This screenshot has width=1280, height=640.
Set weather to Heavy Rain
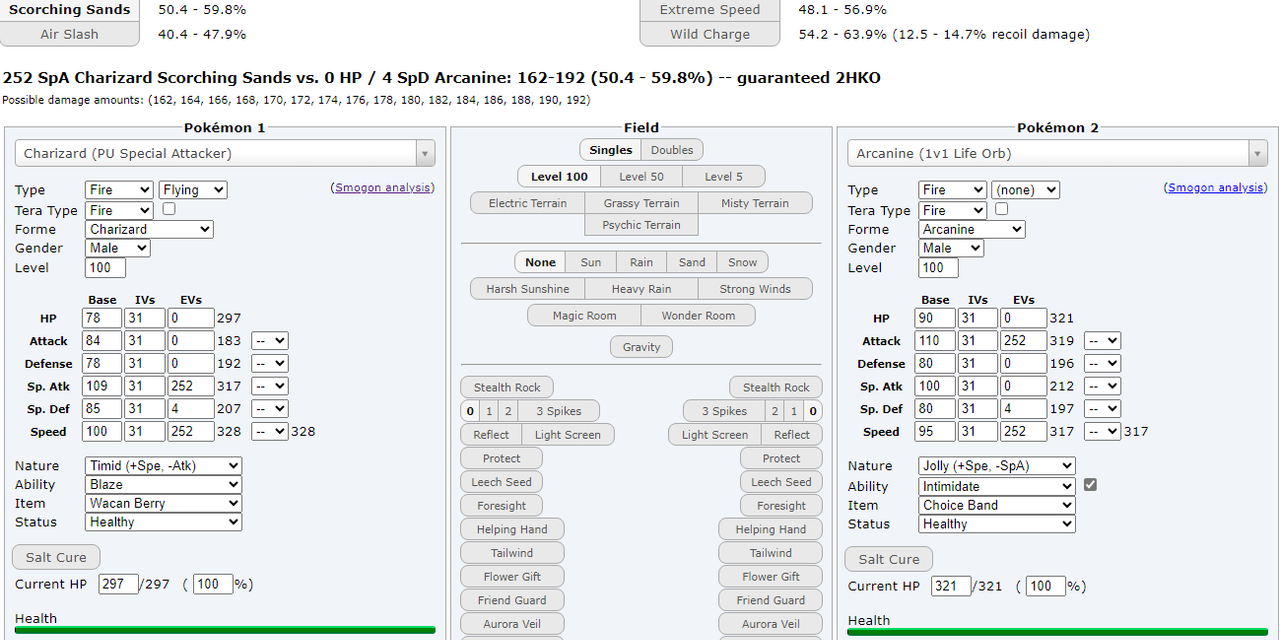[641, 289]
